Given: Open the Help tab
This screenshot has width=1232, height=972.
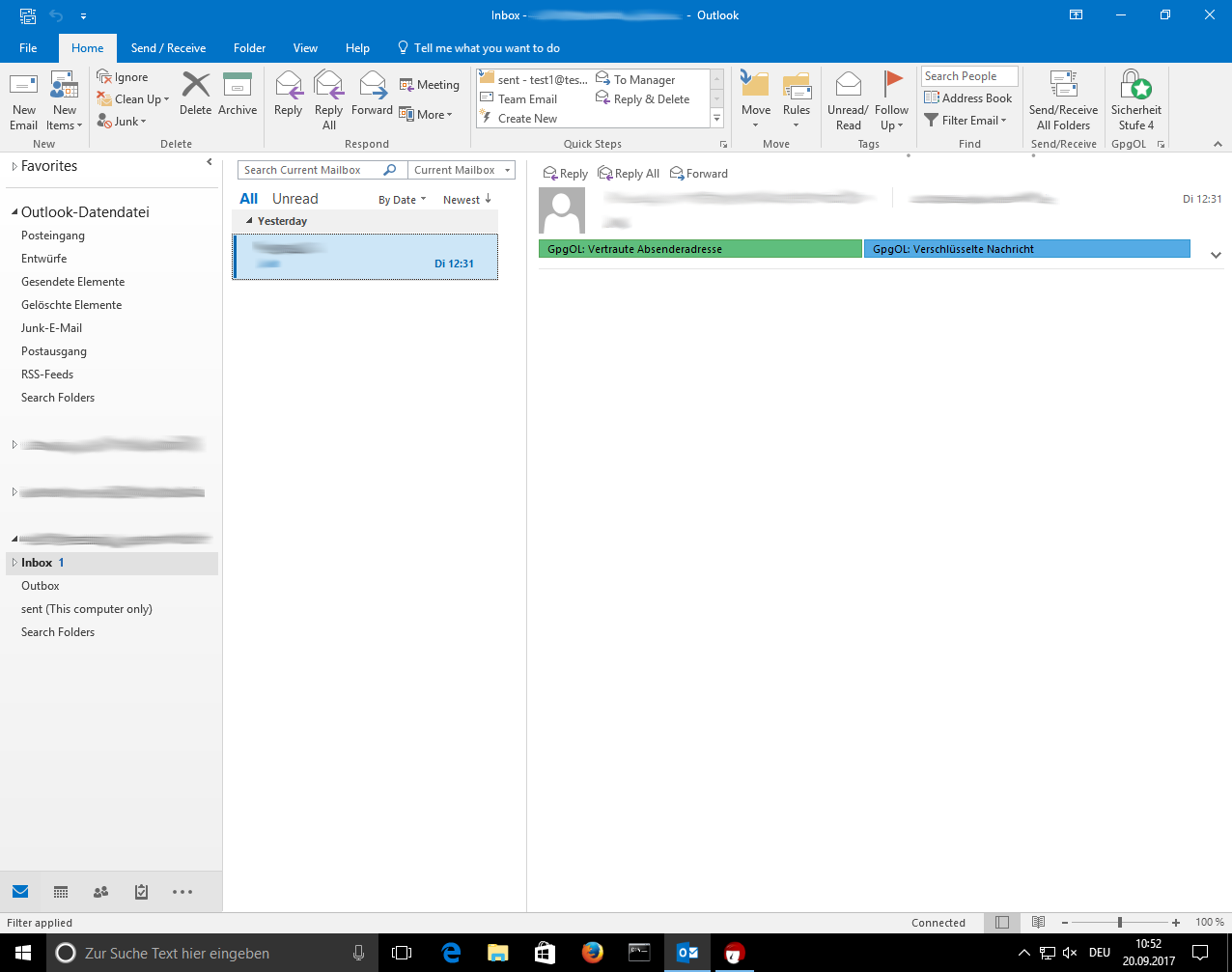Looking at the screenshot, I should [x=357, y=48].
